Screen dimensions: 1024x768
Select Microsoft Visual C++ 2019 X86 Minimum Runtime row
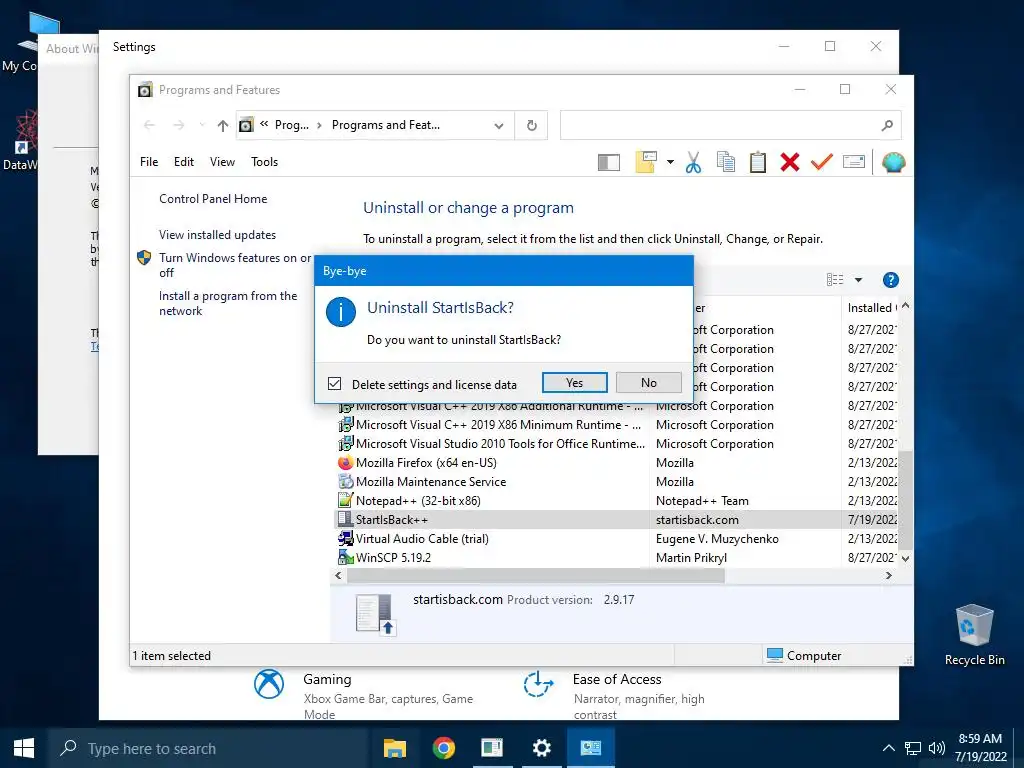(617, 425)
